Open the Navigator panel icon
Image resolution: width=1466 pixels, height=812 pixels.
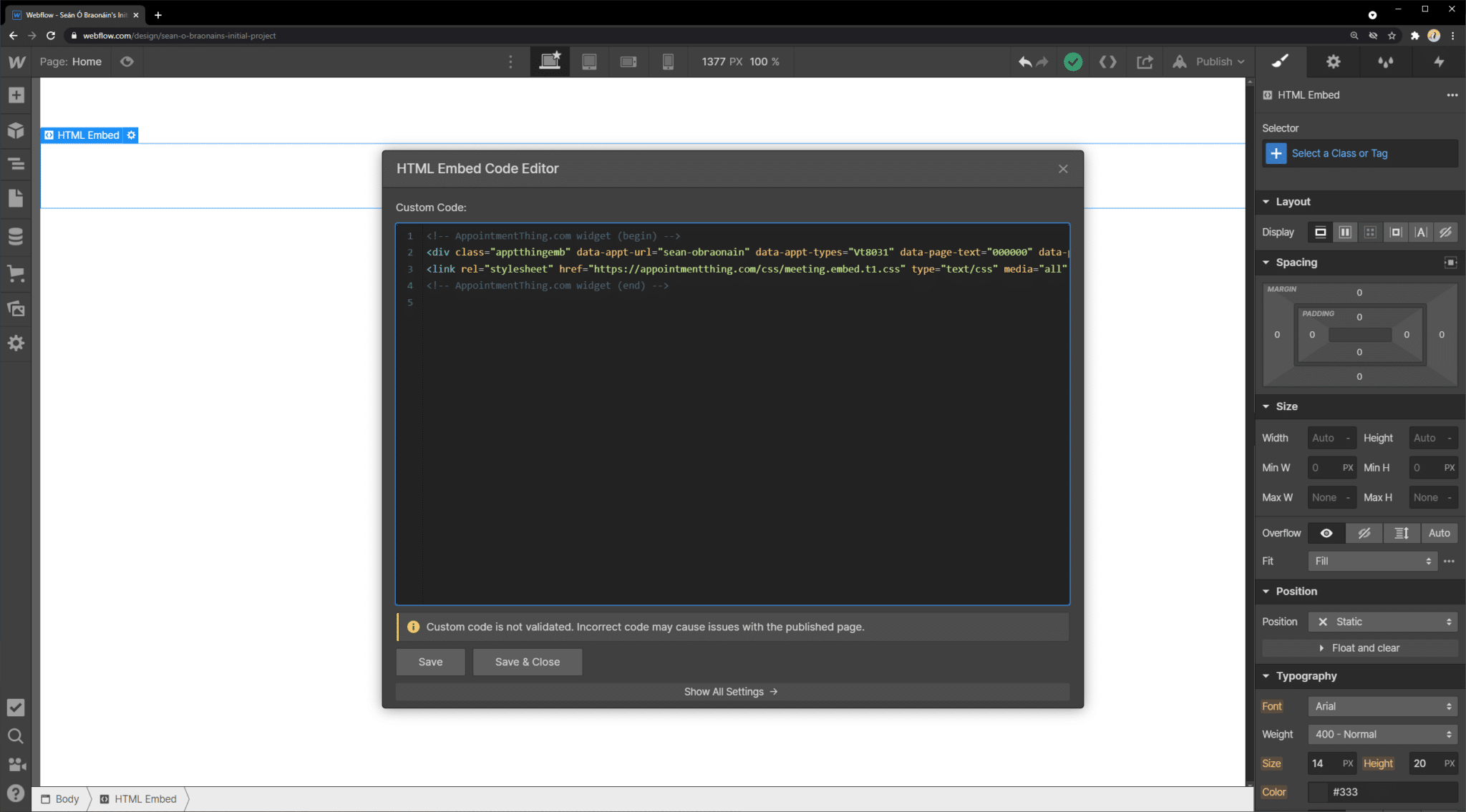pyautogui.click(x=16, y=165)
